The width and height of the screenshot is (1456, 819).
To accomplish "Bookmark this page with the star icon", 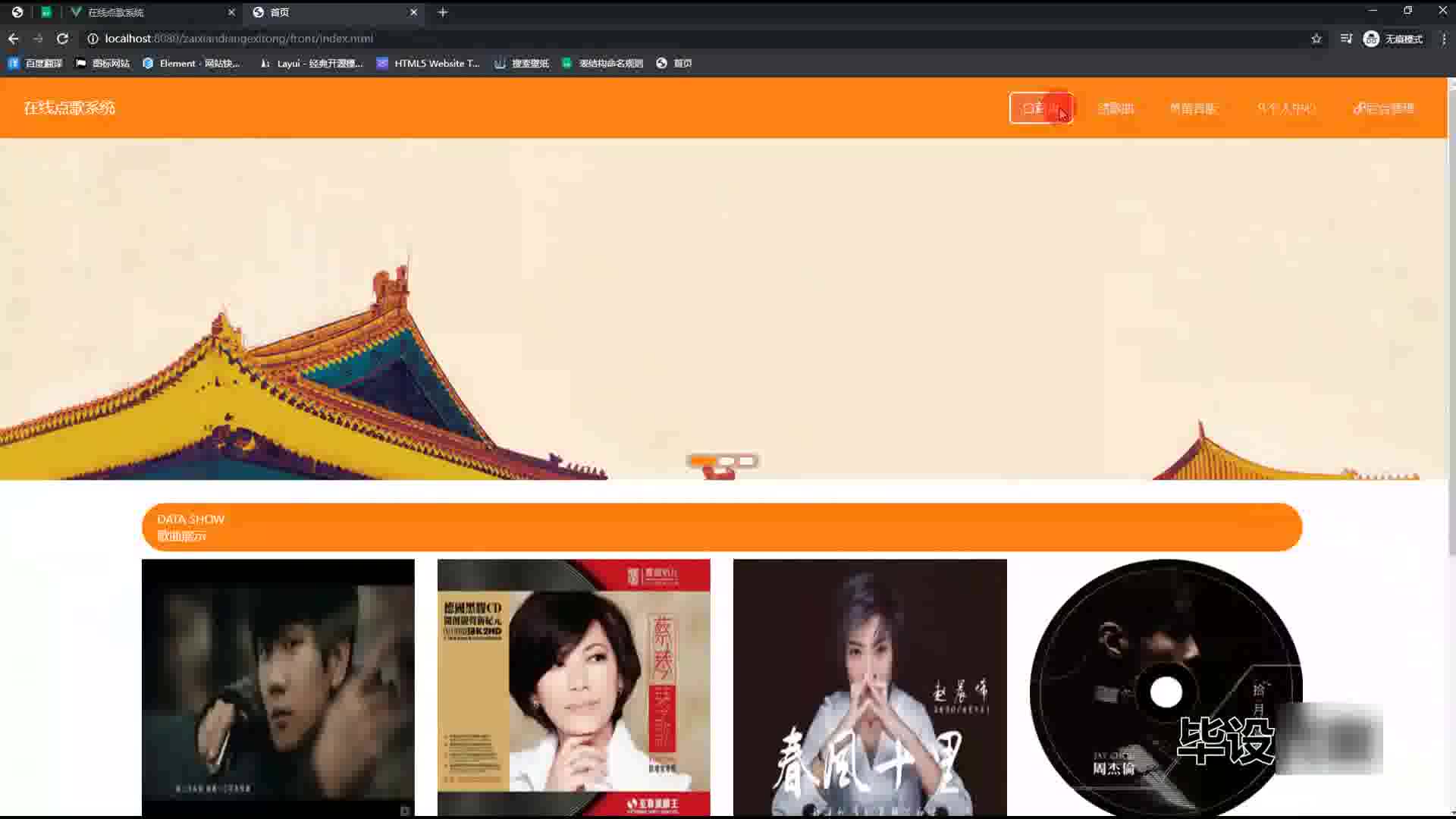I will pyautogui.click(x=1316, y=39).
